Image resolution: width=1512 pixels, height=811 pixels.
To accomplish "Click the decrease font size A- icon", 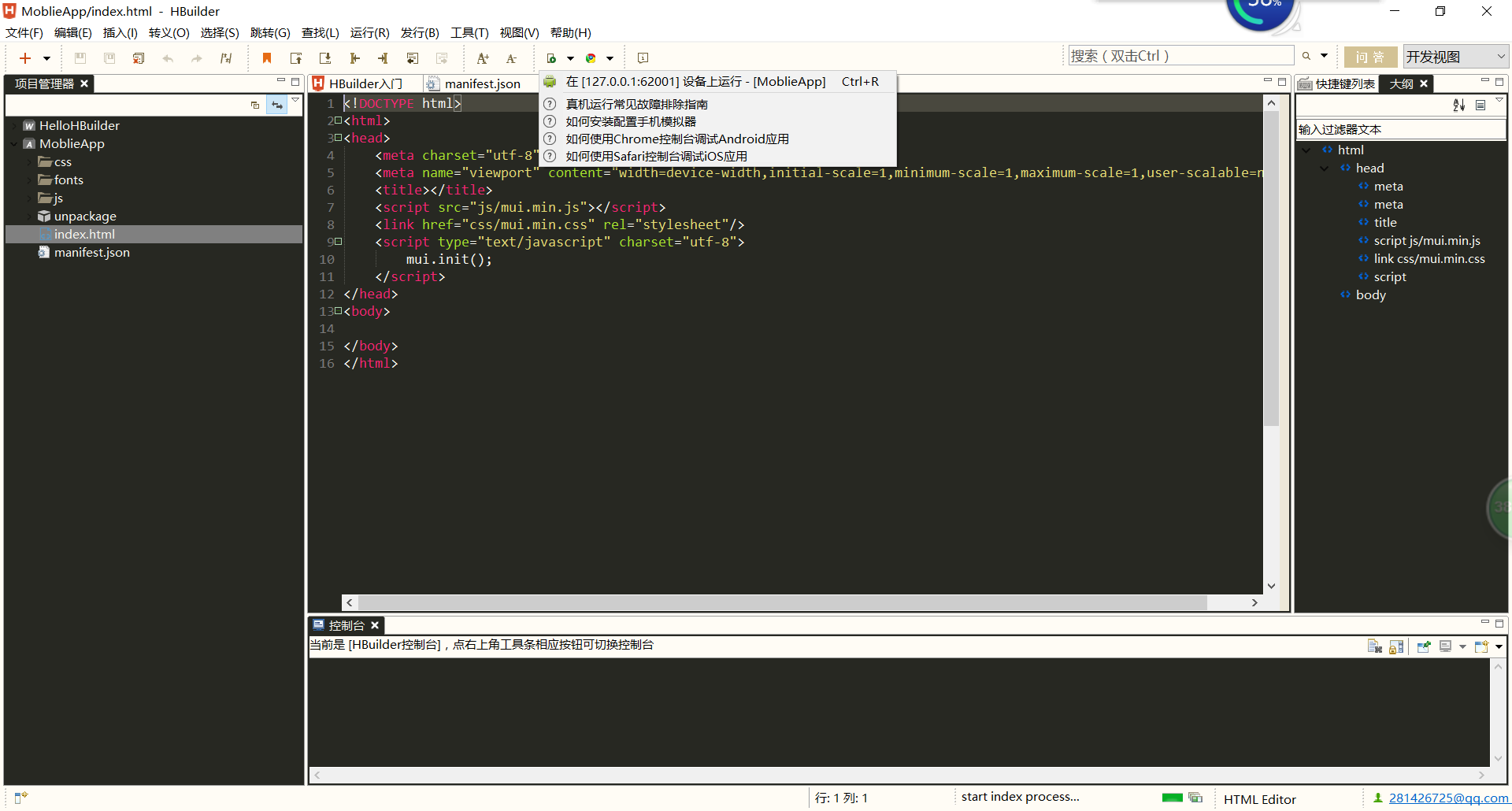I will [x=512, y=58].
